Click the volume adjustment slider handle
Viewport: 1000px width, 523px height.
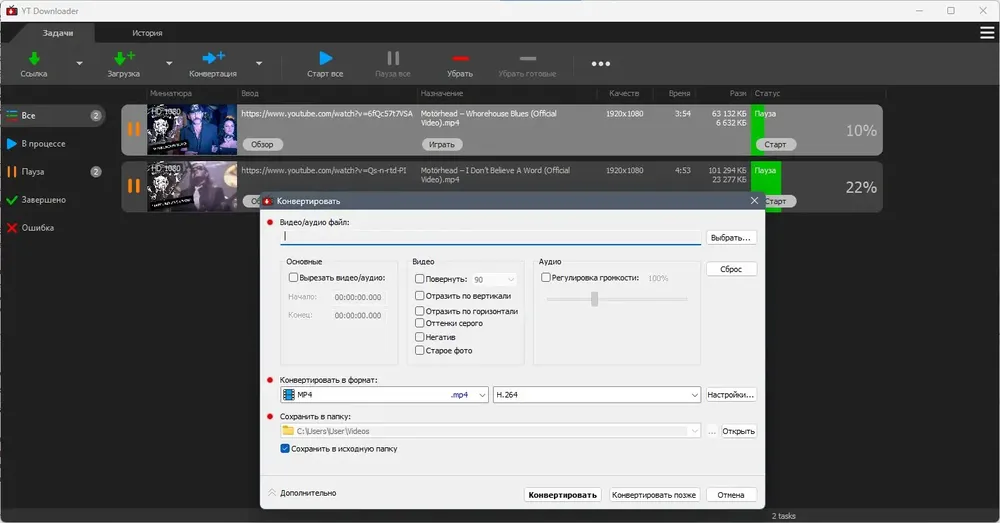594,299
